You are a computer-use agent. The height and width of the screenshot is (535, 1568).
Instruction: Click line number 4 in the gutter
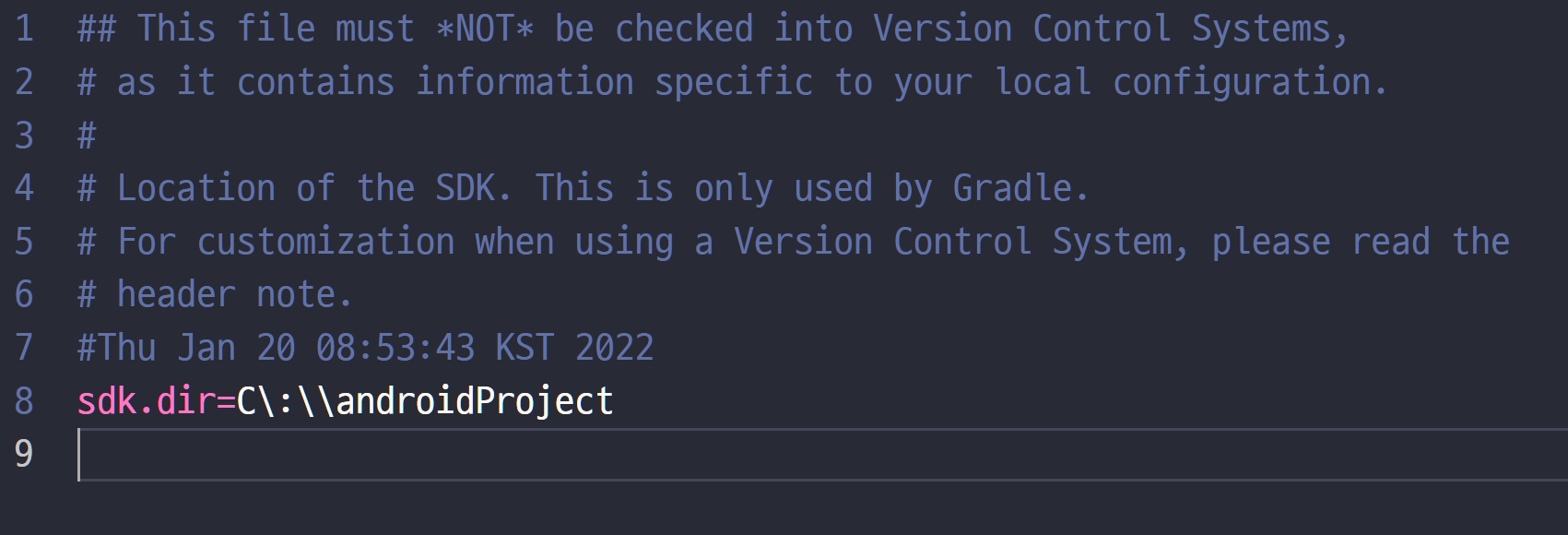(25, 189)
